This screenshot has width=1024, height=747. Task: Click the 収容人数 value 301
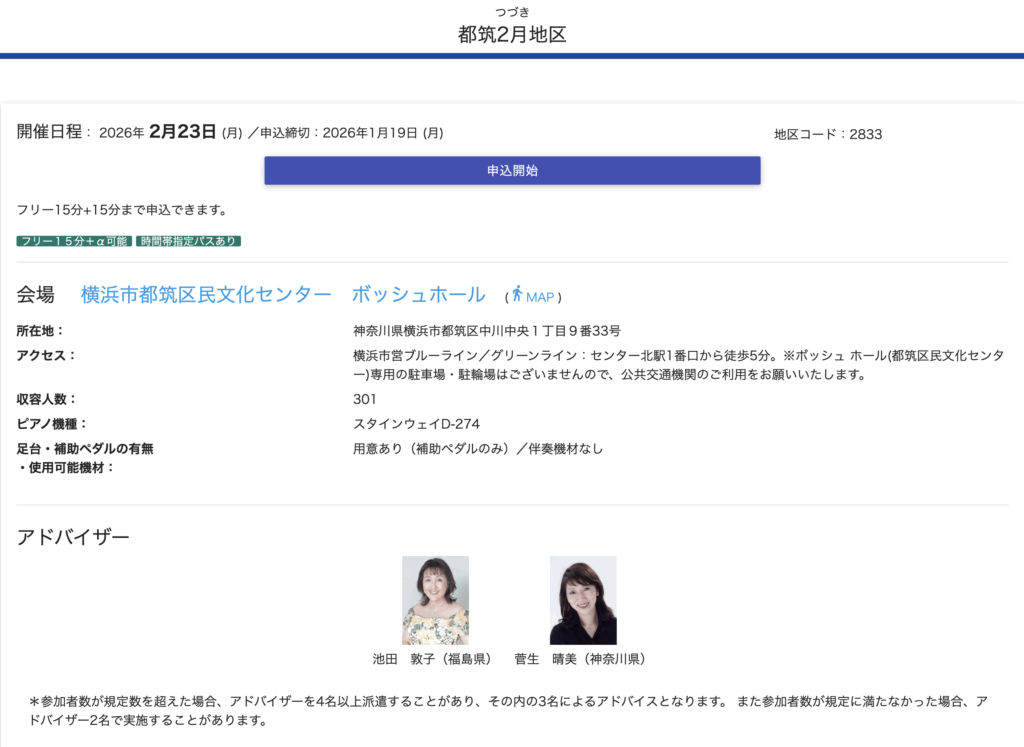pos(365,399)
